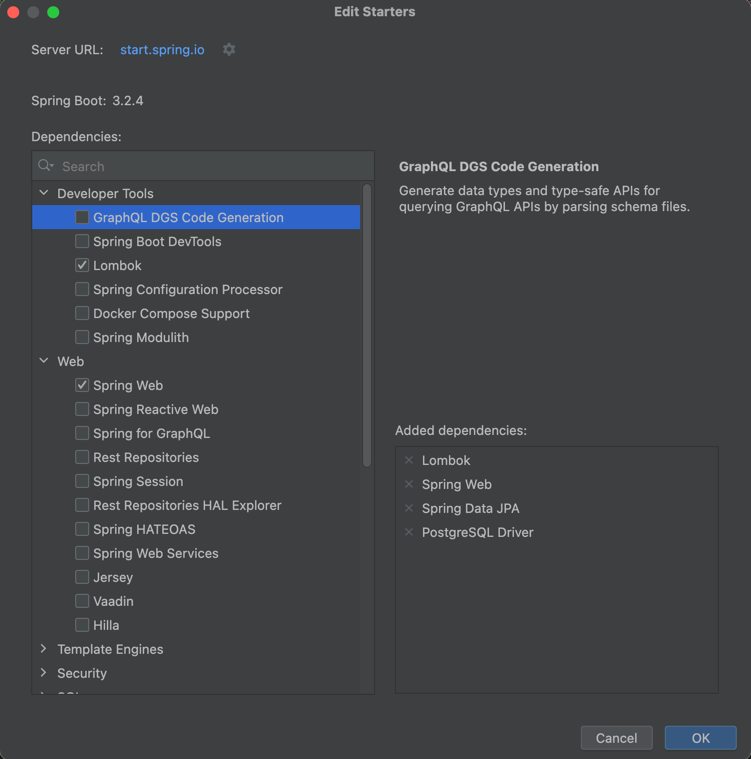Screen dimensions: 751x759
Task: Enable the Jersey checkbox
Action: coord(82,577)
